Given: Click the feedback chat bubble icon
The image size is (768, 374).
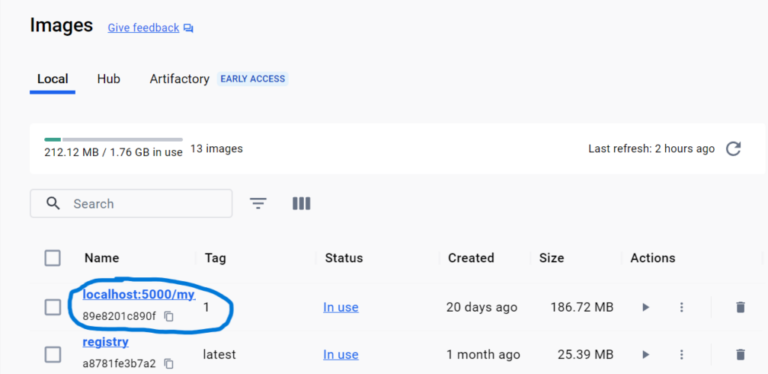Looking at the screenshot, I should (189, 28).
